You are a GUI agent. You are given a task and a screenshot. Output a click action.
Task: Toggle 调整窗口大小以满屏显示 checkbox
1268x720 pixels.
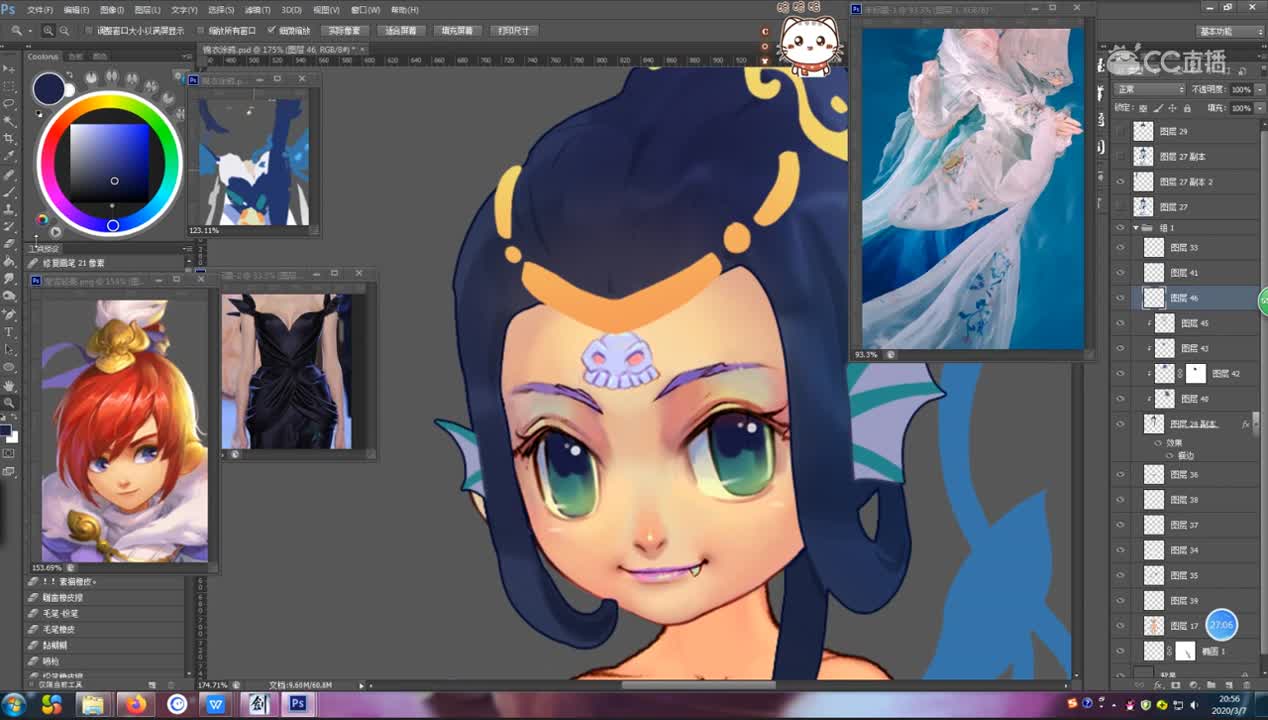click(90, 31)
